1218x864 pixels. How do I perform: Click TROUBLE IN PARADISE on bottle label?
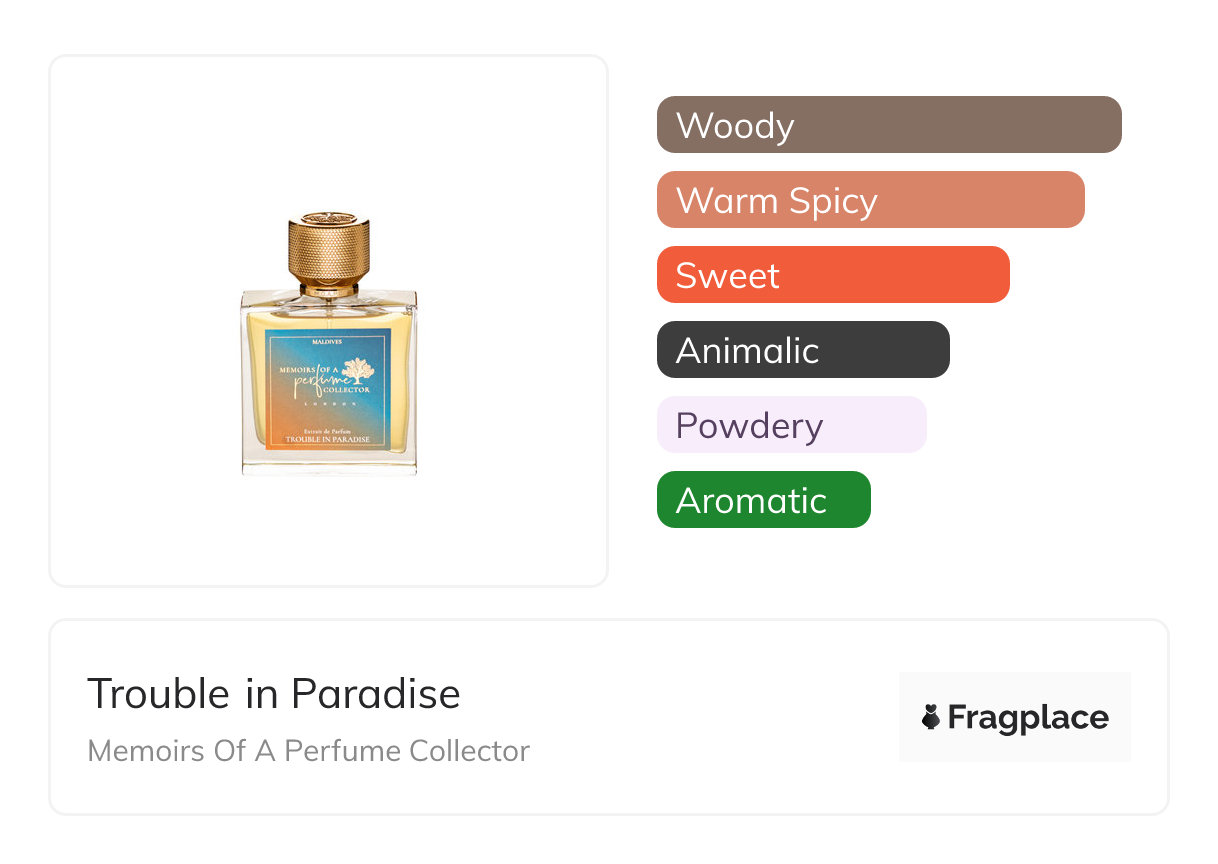pyautogui.click(x=328, y=439)
